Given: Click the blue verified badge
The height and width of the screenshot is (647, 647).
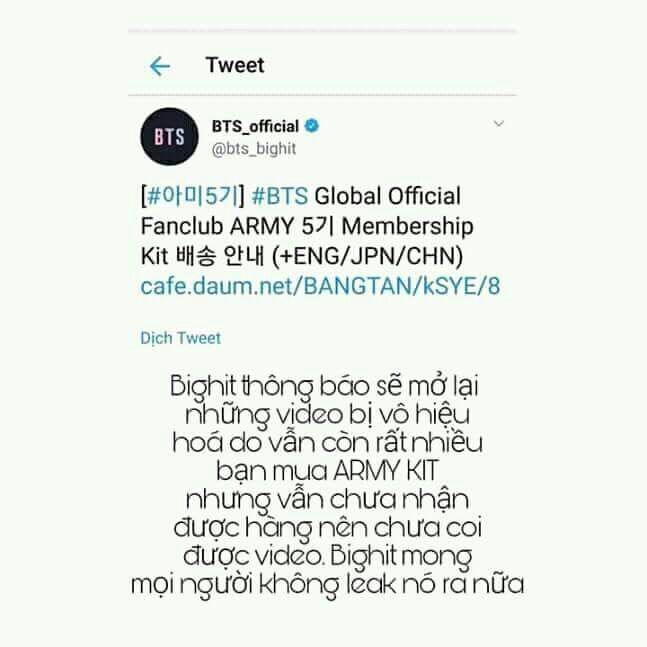Looking at the screenshot, I should [x=312, y=125].
